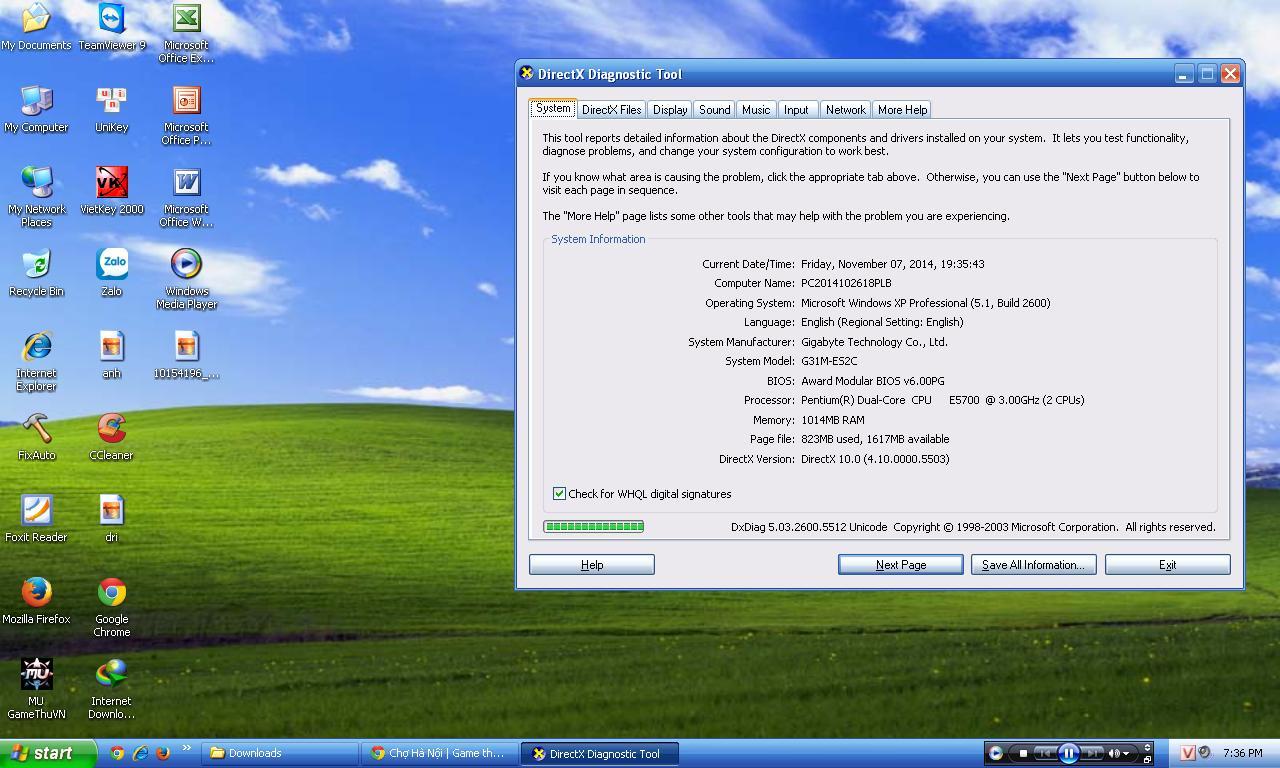Click the 7:36 PM system clock
The height and width of the screenshot is (768, 1280).
point(1242,753)
